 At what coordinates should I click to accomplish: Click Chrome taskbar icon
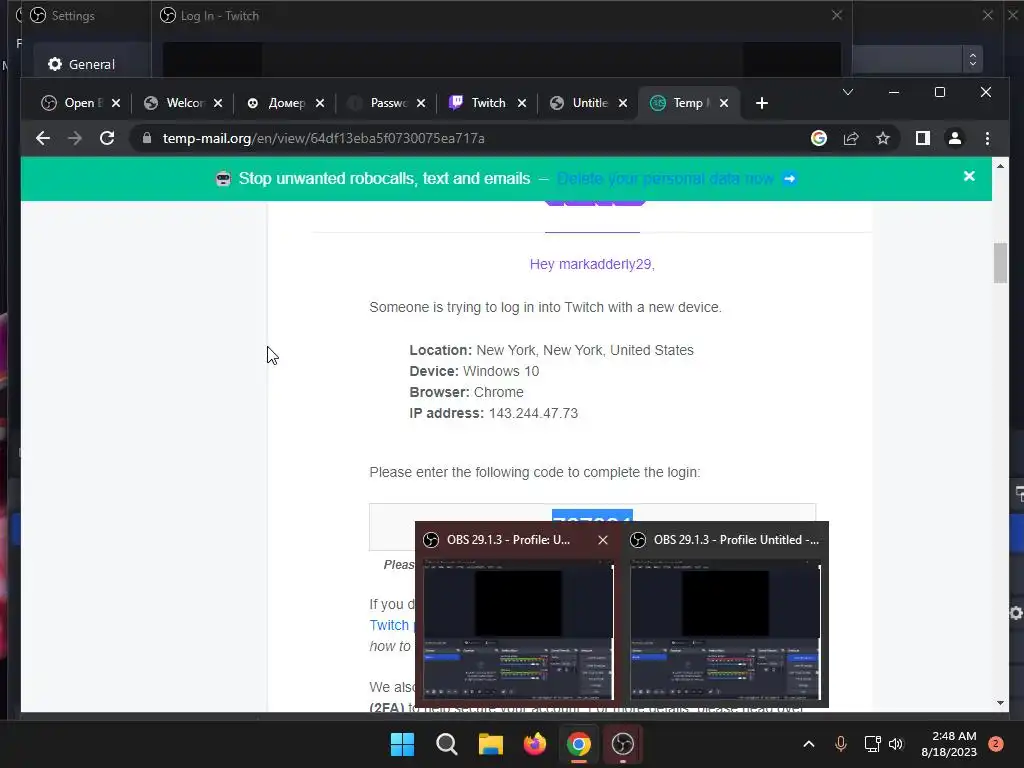tap(579, 744)
